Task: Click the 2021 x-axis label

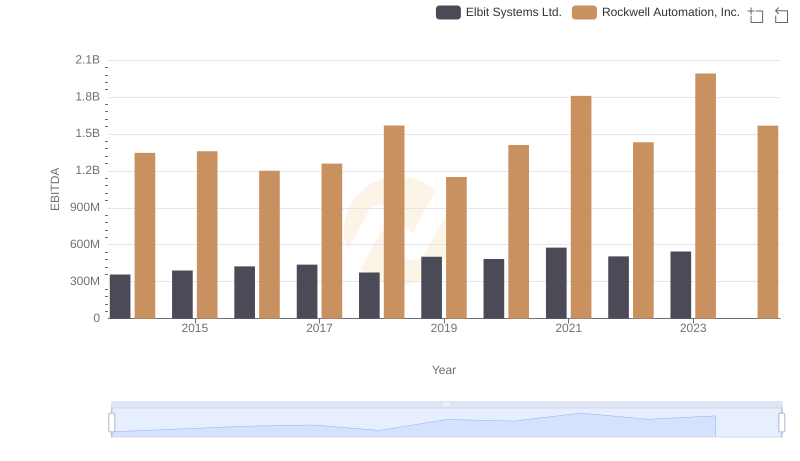Action: (568, 328)
